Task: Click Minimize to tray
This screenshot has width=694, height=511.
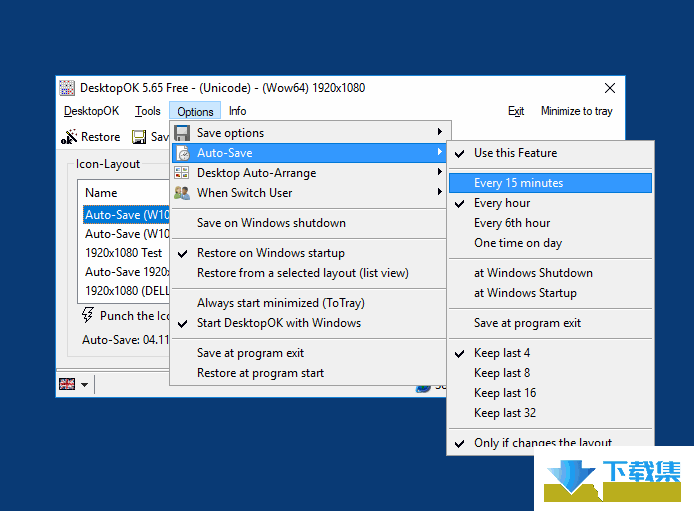Action: click(x=577, y=111)
